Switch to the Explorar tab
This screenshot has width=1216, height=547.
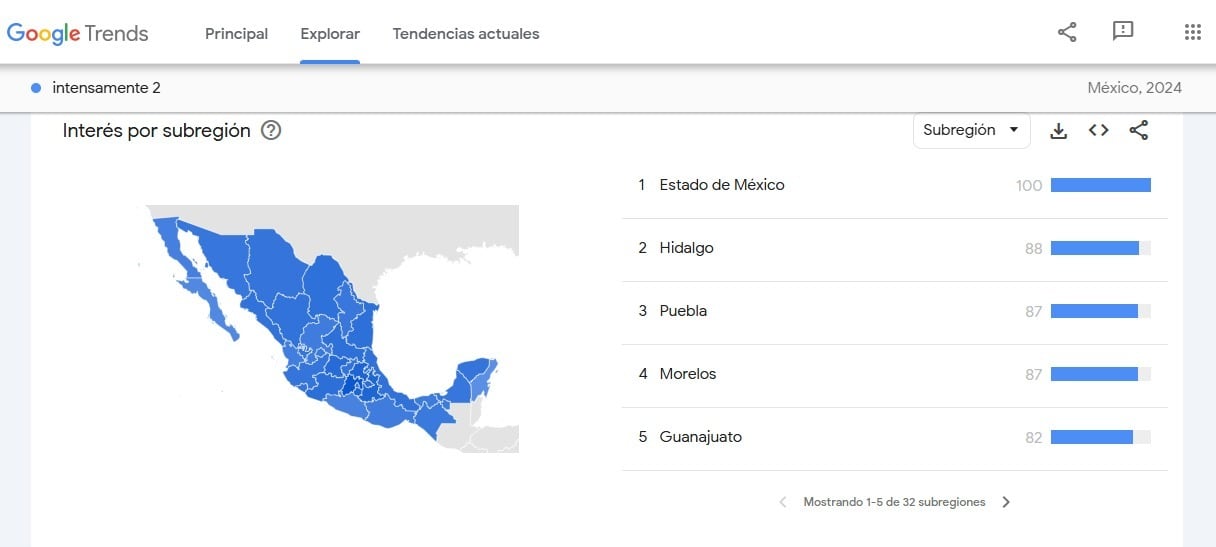(x=330, y=34)
